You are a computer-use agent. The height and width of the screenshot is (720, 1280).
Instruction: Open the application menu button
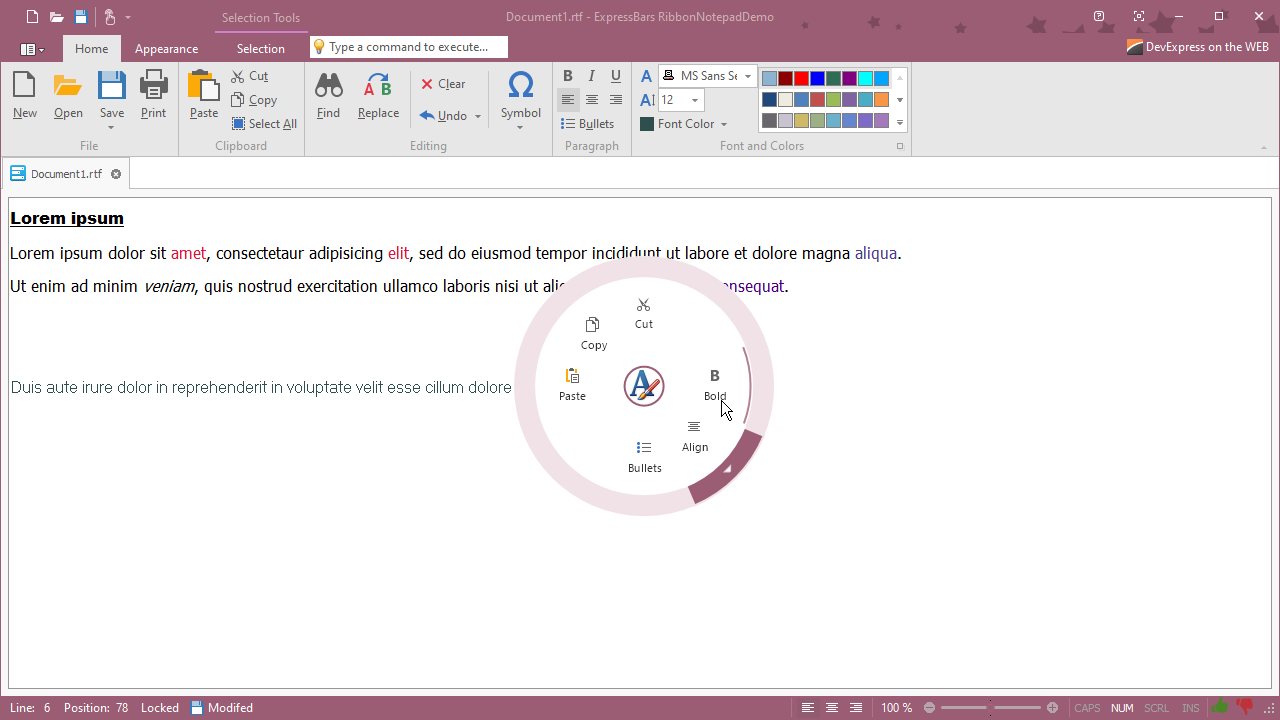32,49
